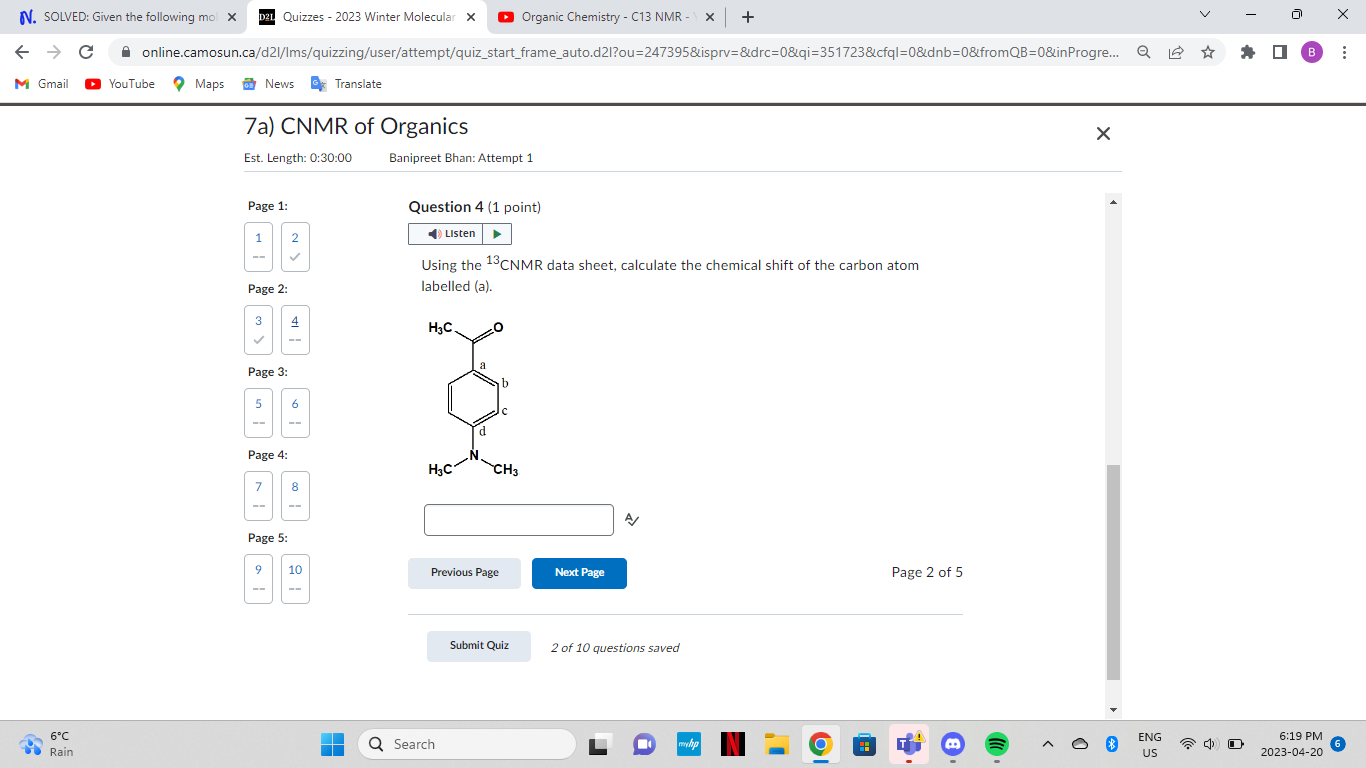Open the Windows Search box

(x=467, y=744)
